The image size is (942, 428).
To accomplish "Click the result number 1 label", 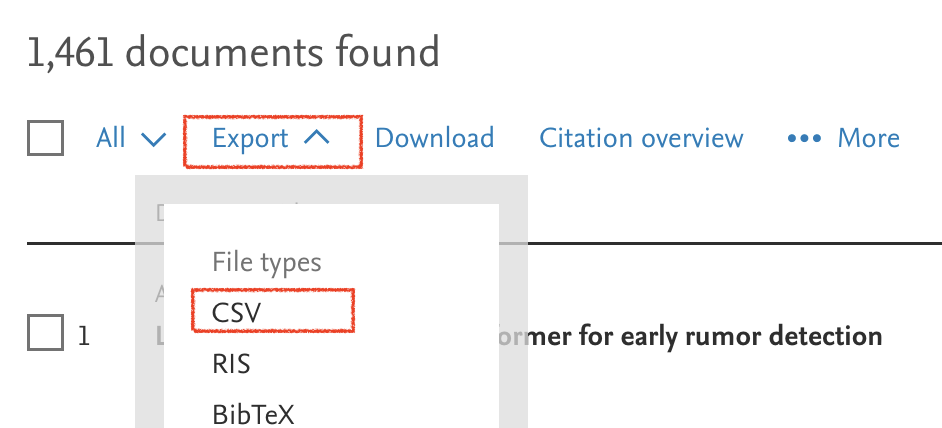I will 84,336.
